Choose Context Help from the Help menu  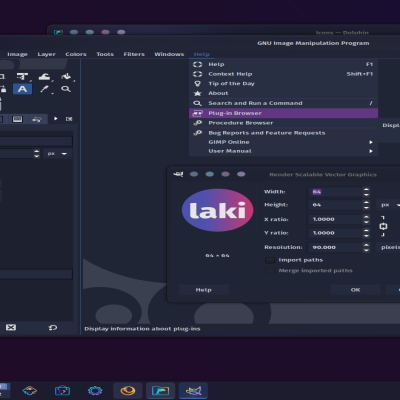pos(283,74)
